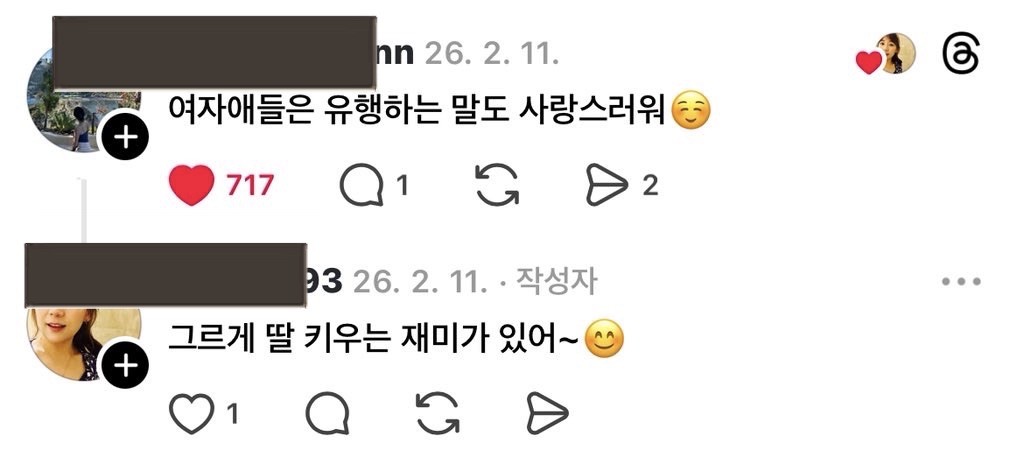Open first post's 26. 2. 11. timestamp
This screenshot has width=1024, height=464.
click(x=491, y=54)
